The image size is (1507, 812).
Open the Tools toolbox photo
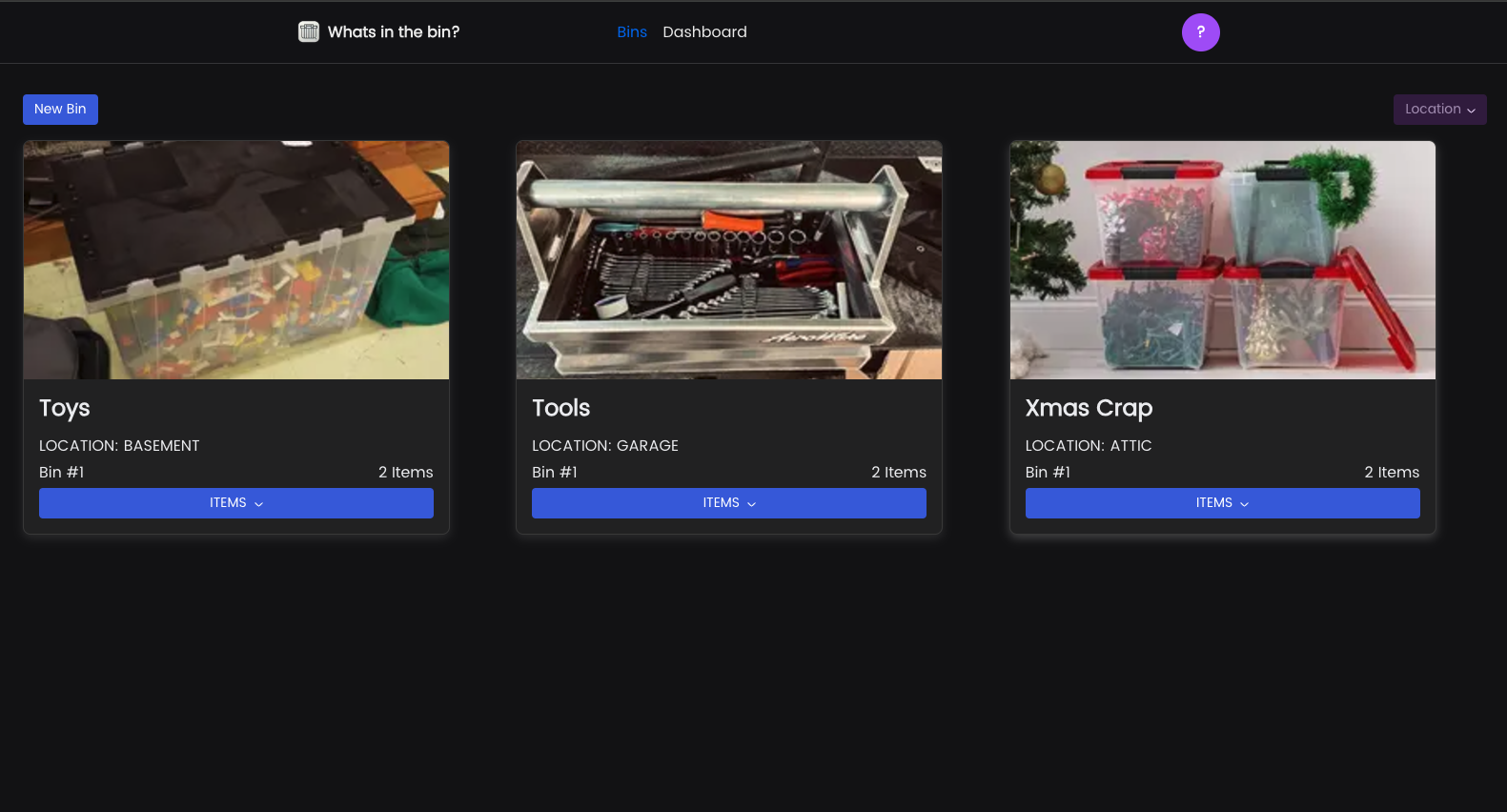pyautogui.click(x=728, y=260)
